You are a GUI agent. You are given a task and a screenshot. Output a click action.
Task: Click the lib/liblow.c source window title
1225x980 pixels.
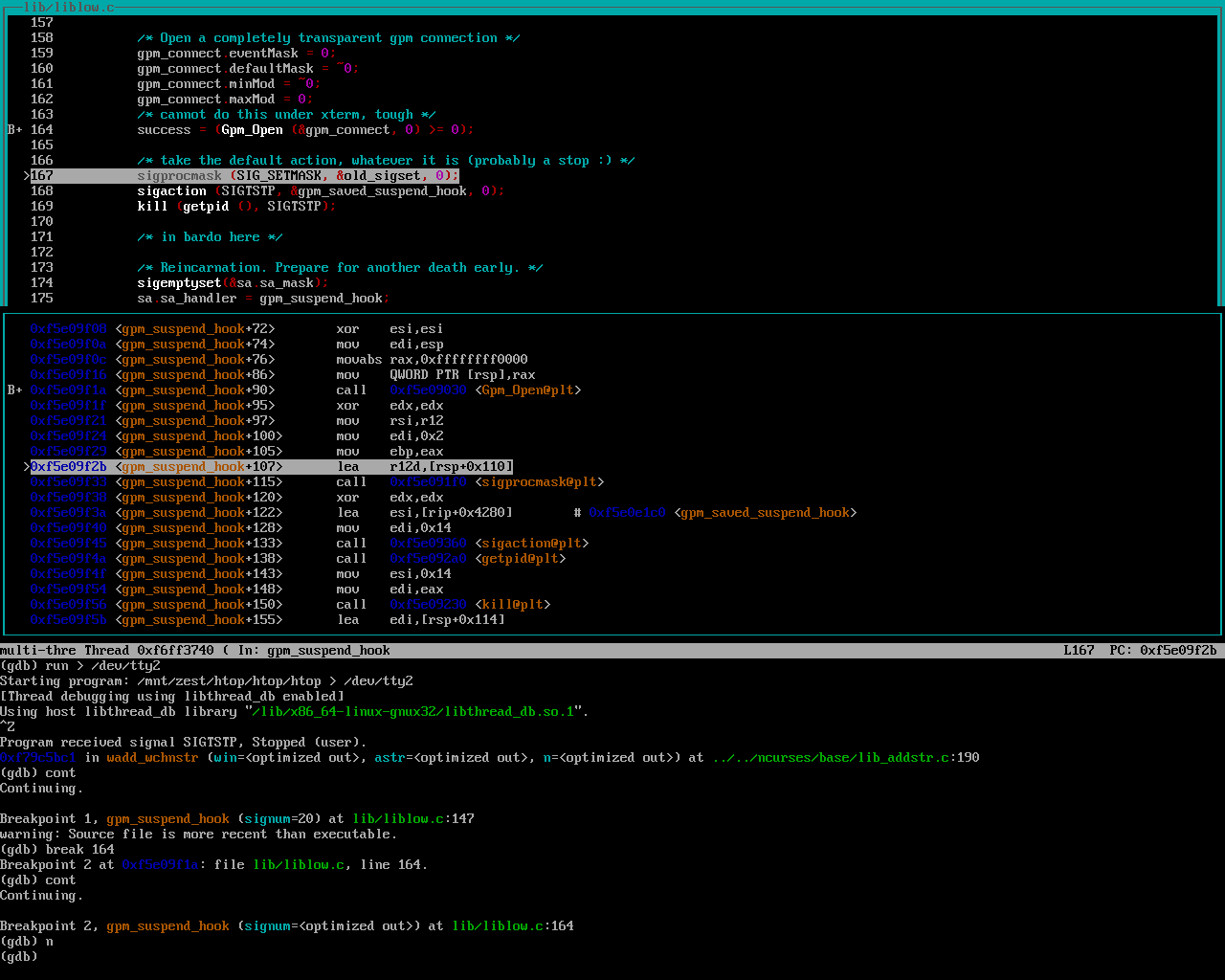pyautogui.click(x=68, y=8)
